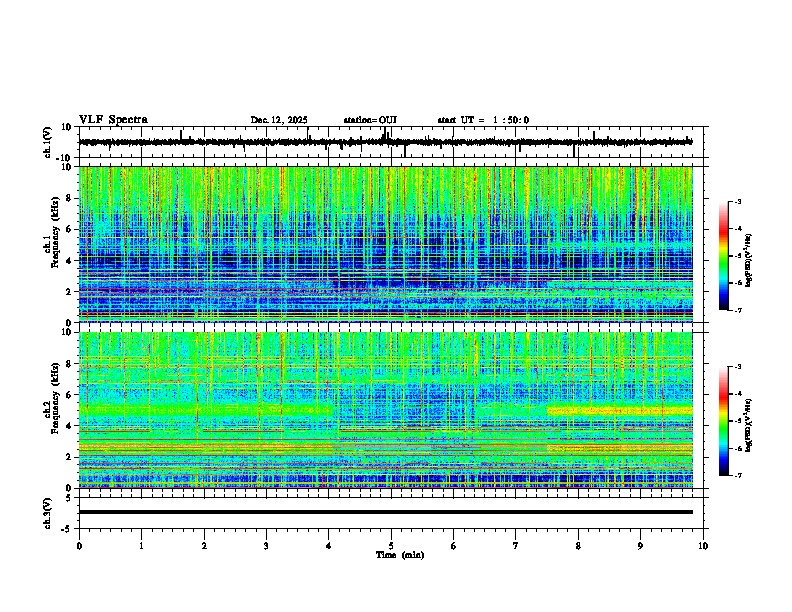Click the ch.1 waveform trace plot
792x612 pixels.
[385, 142]
